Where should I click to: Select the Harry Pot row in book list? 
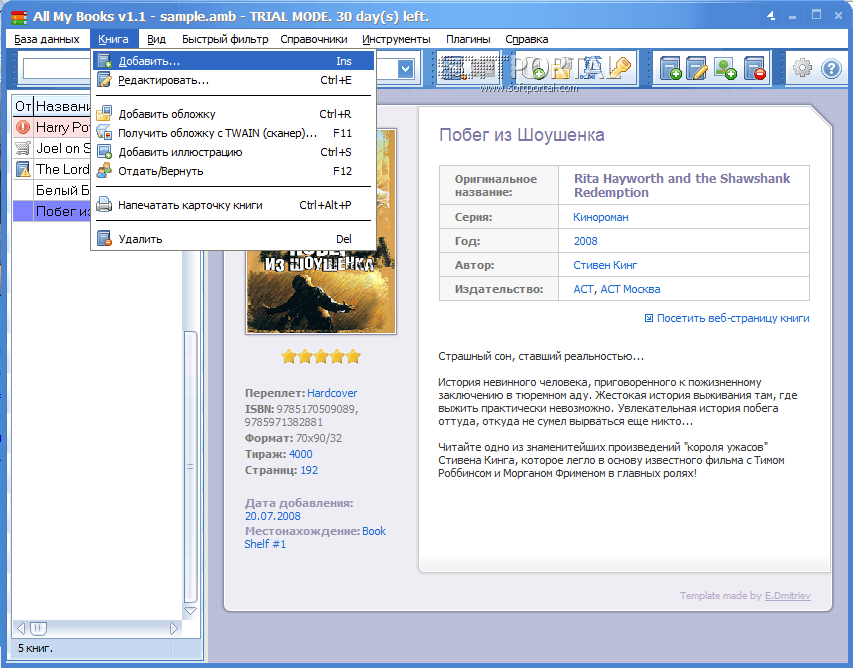pos(52,127)
